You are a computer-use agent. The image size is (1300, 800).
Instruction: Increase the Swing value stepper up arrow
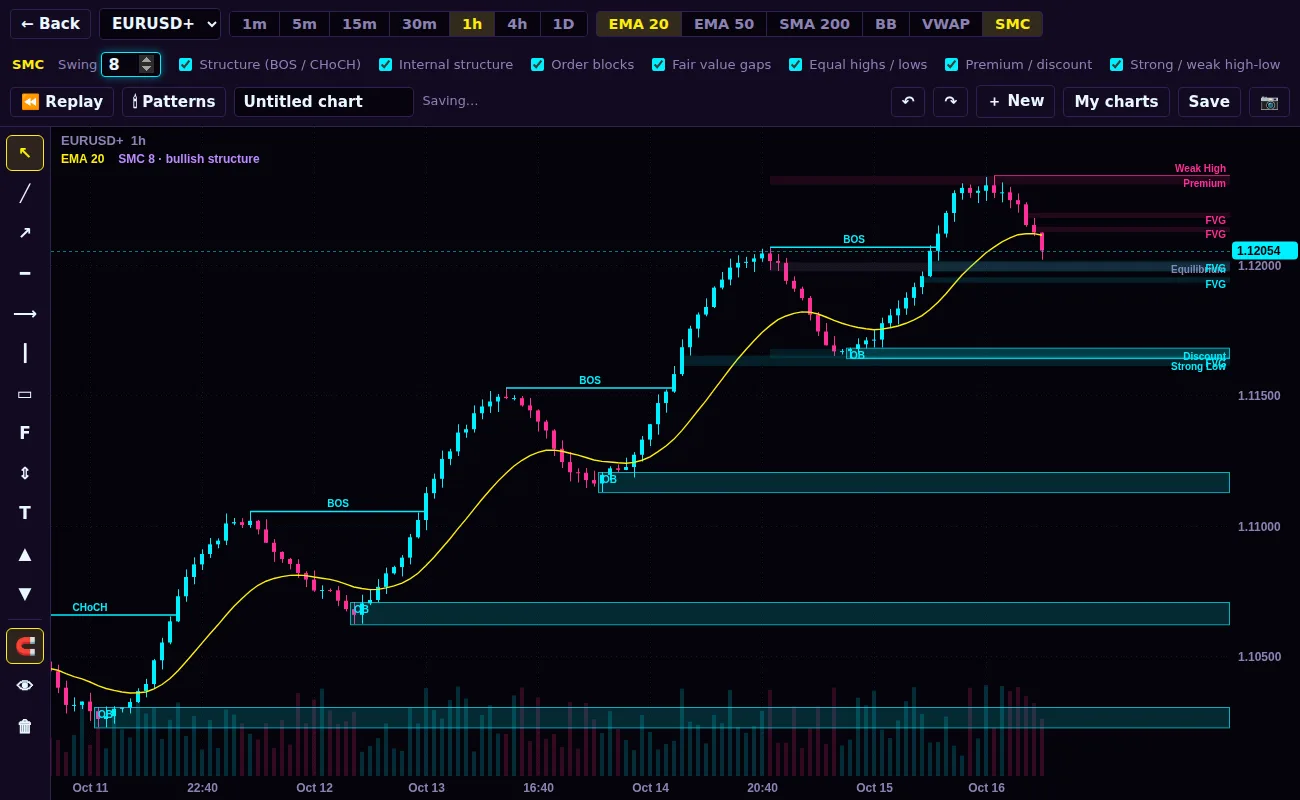point(147,60)
